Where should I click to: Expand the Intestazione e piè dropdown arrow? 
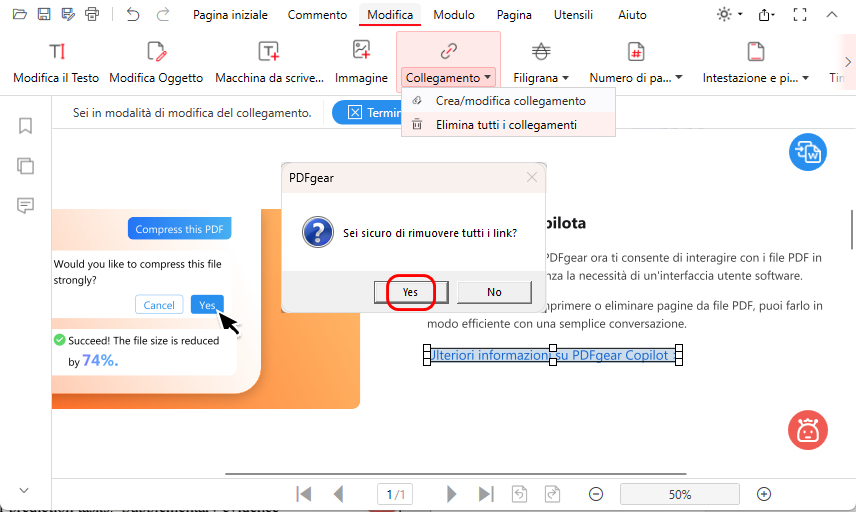[x=805, y=78]
